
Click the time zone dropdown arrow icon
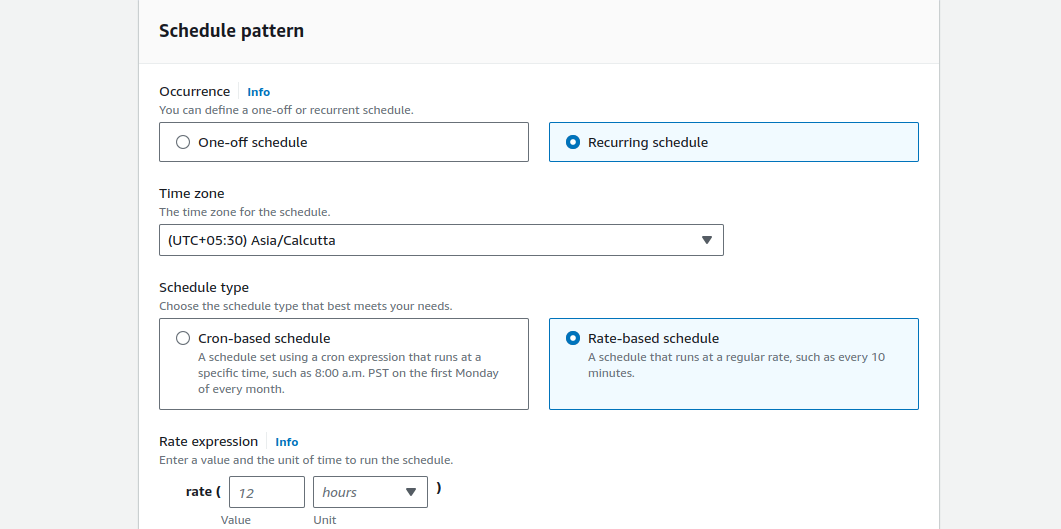click(706, 240)
